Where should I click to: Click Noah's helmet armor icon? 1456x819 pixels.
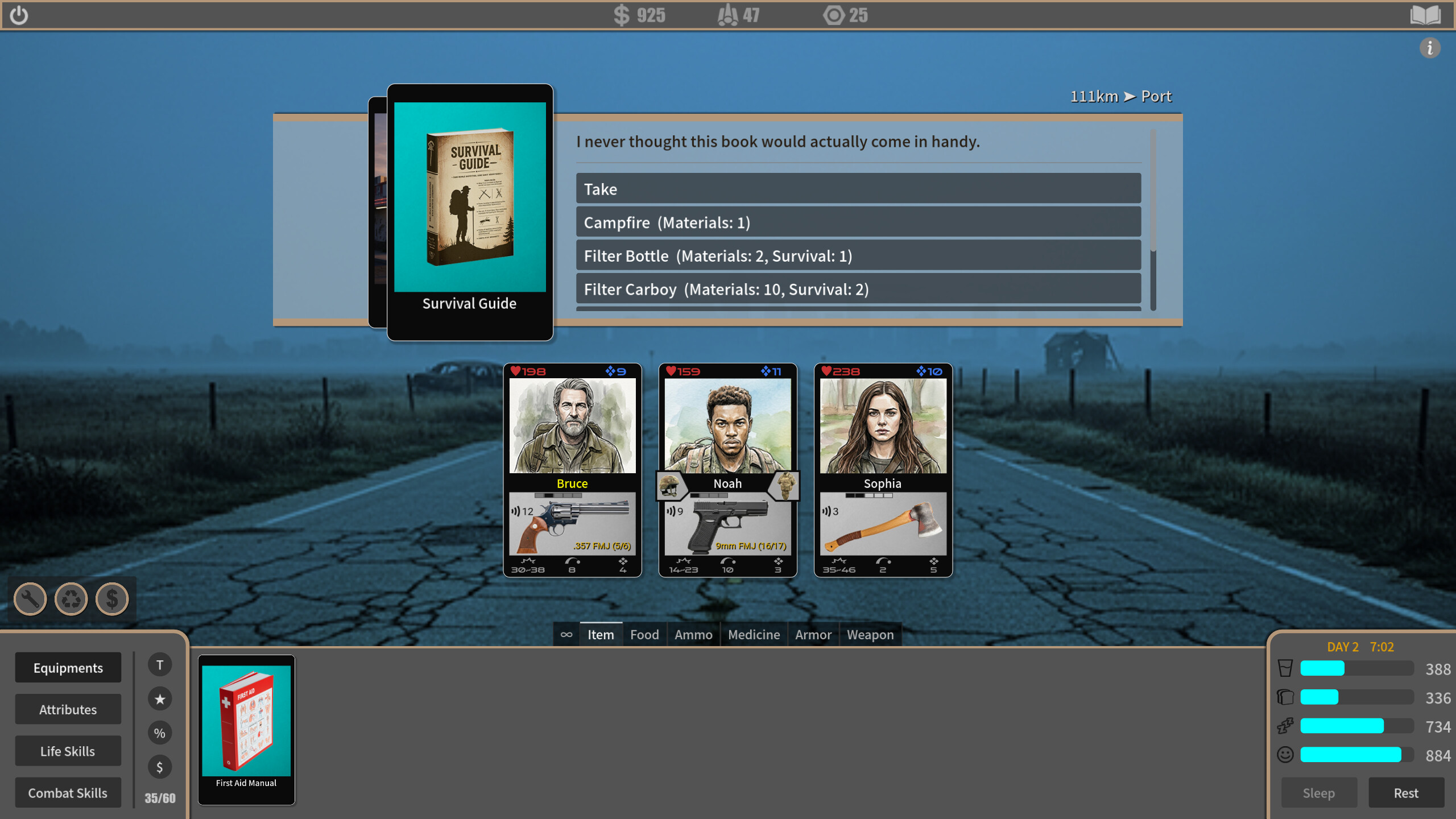pos(670,486)
